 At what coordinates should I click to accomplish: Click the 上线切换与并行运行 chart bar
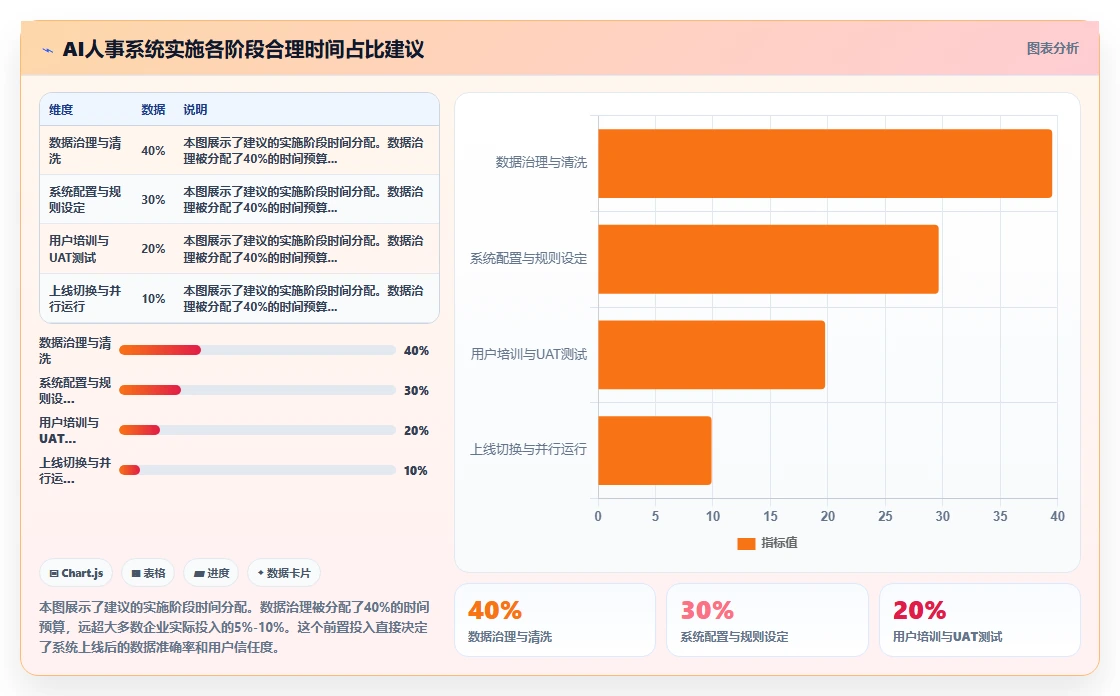click(x=655, y=450)
